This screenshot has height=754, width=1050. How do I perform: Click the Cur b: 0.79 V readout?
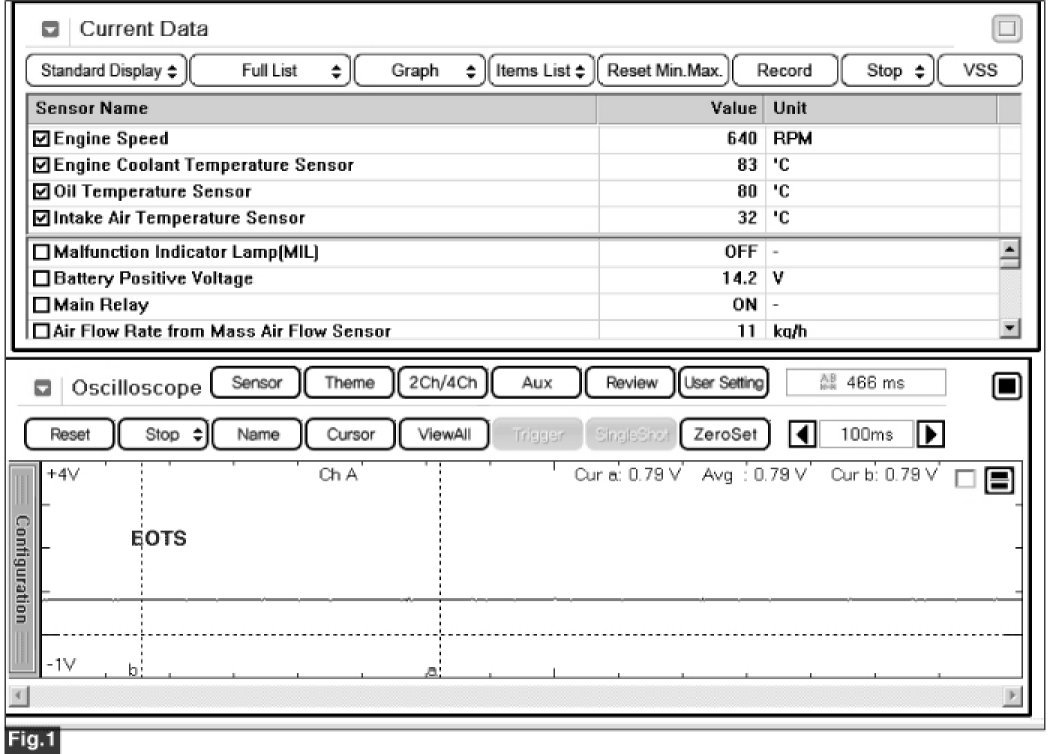[884, 475]
